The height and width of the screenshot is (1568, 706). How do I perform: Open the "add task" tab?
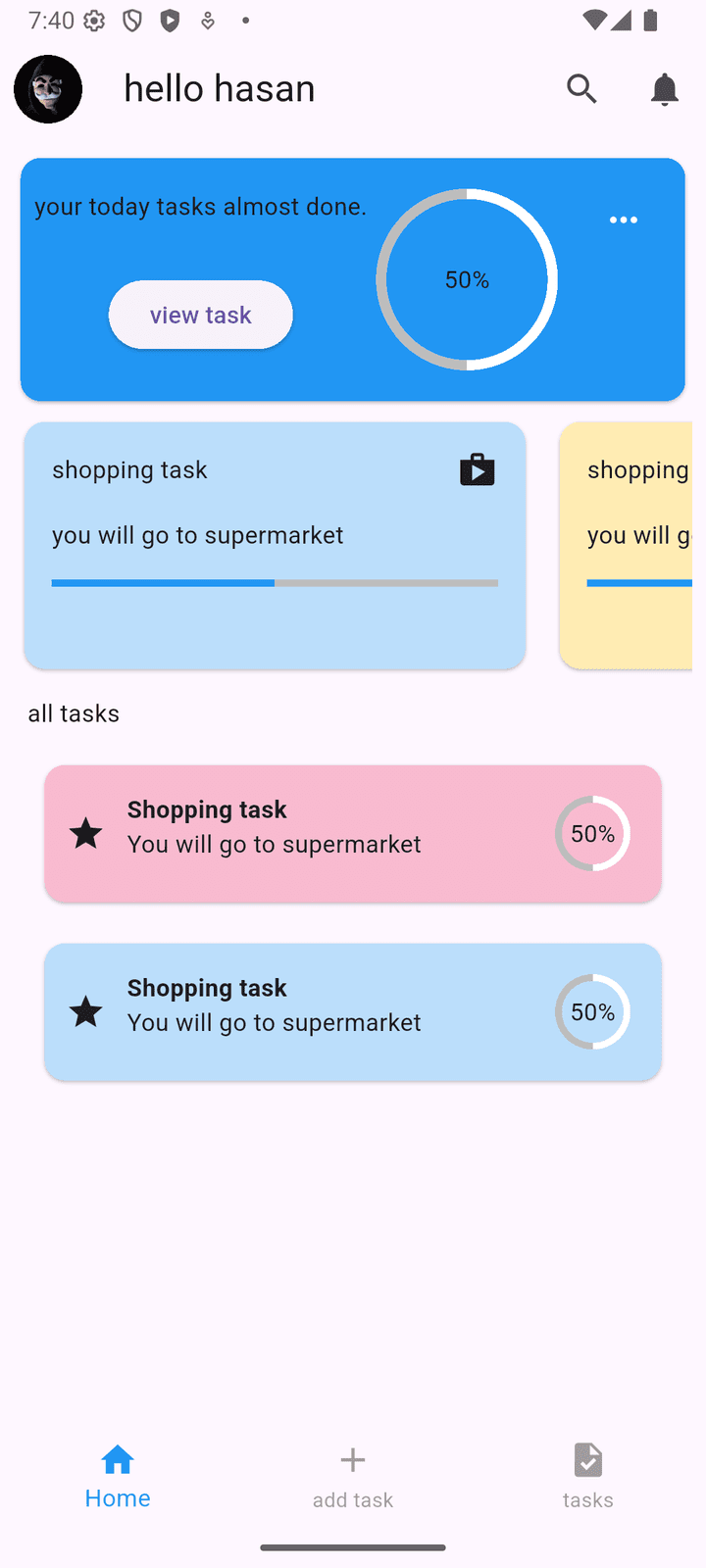tap(353, 1476)
